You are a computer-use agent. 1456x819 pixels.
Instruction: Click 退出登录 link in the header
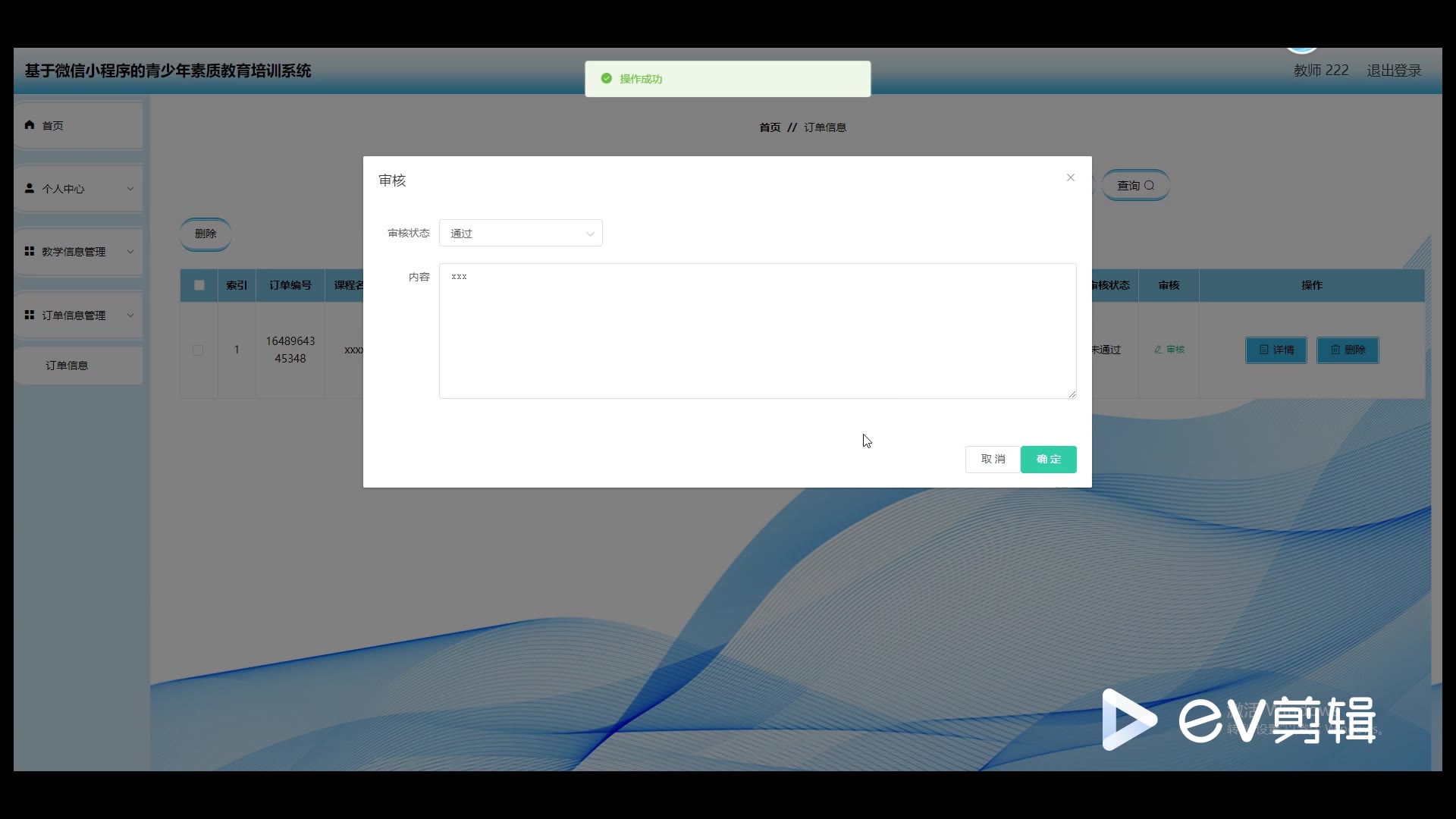pos(1394,71)
